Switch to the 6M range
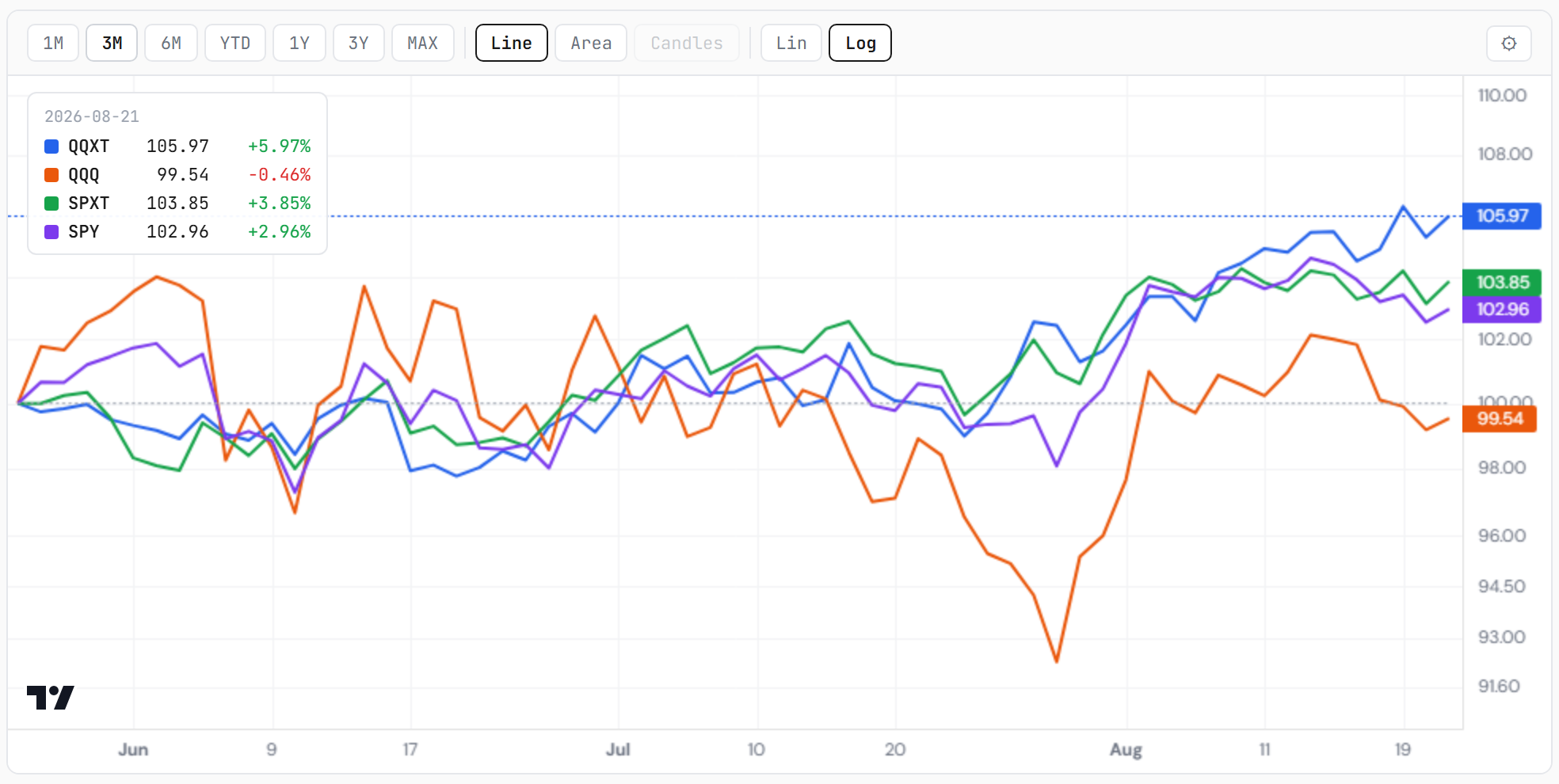 [171, 43]
